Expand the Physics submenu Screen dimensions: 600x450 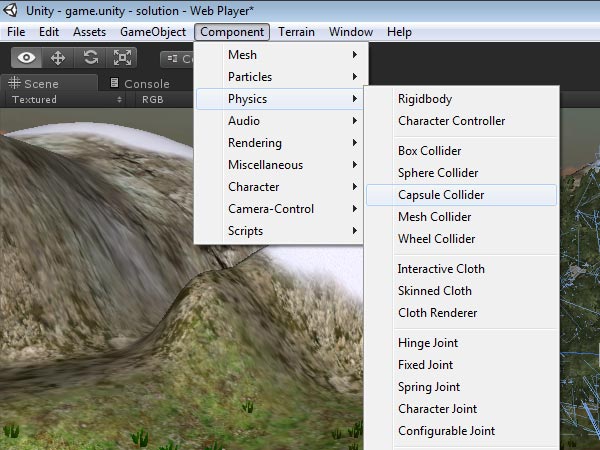279,99
